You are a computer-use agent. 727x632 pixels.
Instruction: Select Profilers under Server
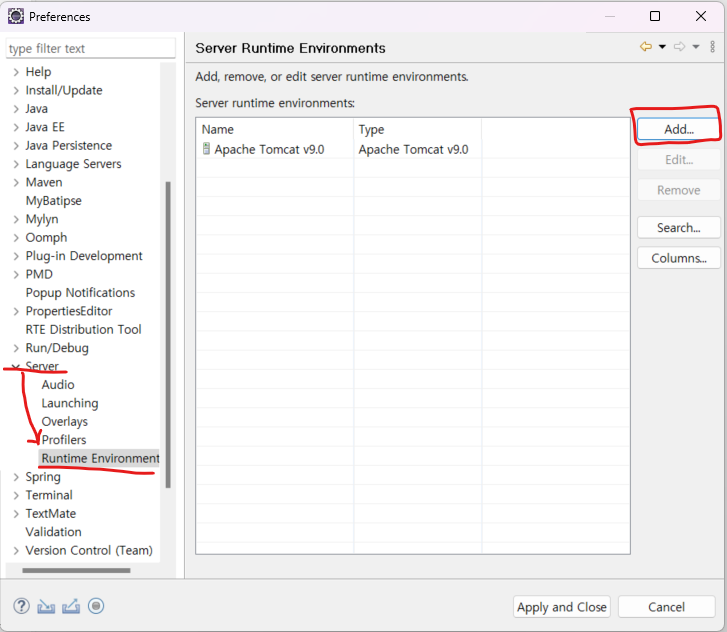pos(64,440)
